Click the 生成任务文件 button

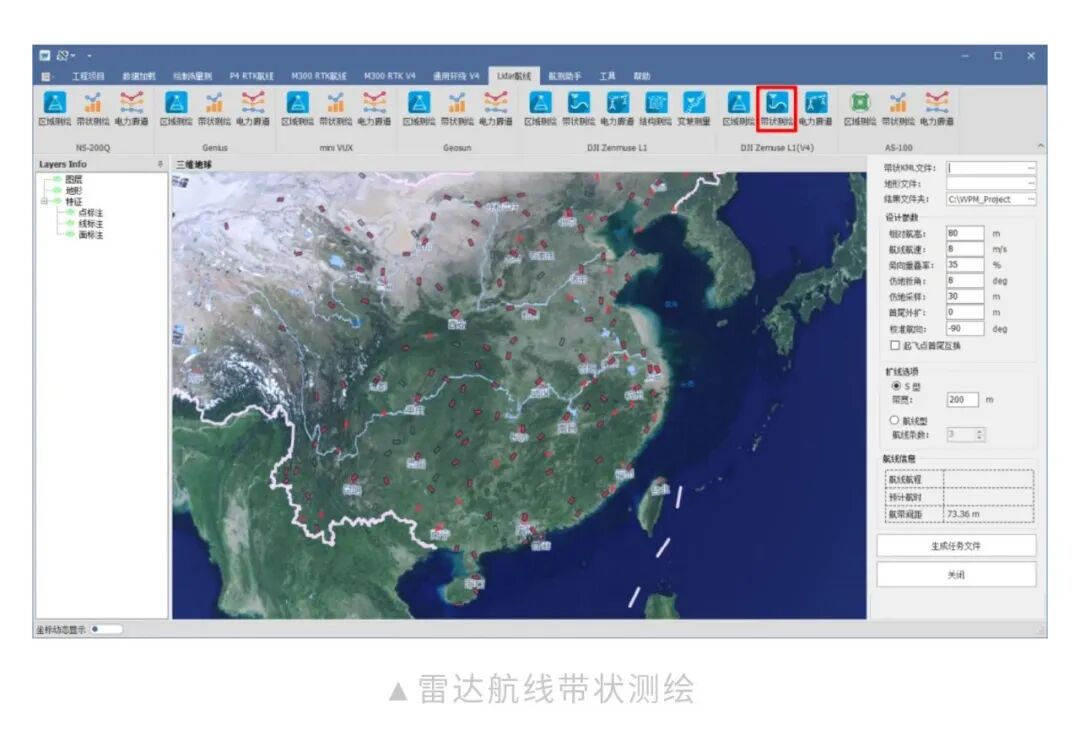(x=956, y=545)
